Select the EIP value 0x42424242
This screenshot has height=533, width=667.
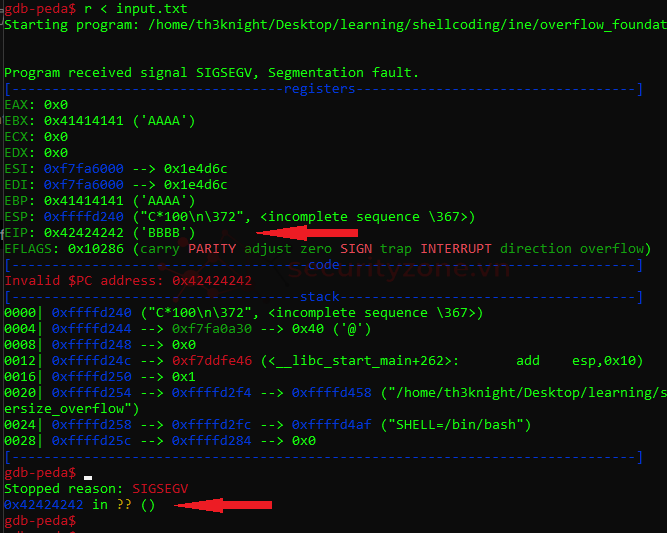(x=84, y=233)
